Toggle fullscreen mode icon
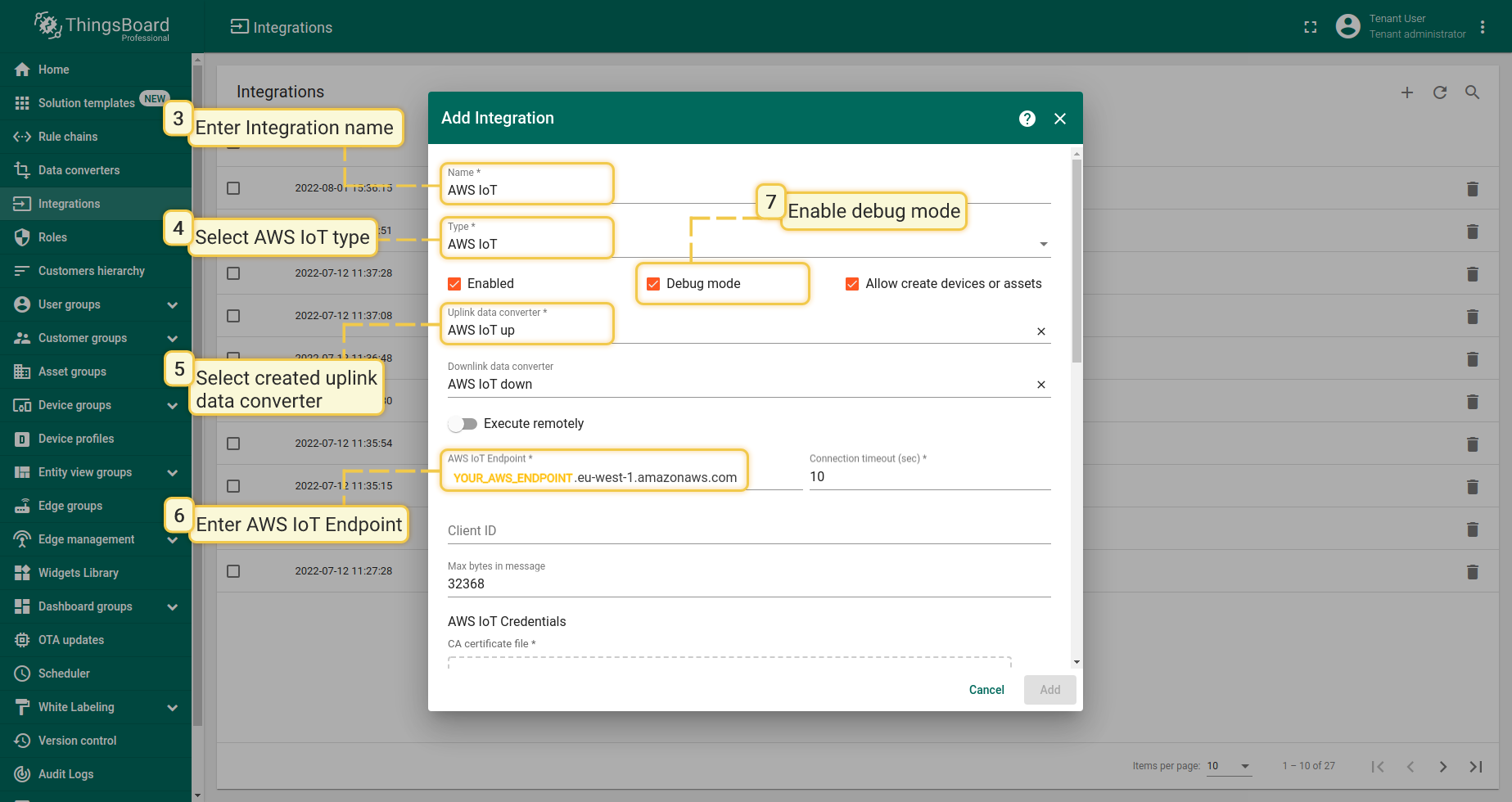1512x802 pixels. coord(1311,27)
